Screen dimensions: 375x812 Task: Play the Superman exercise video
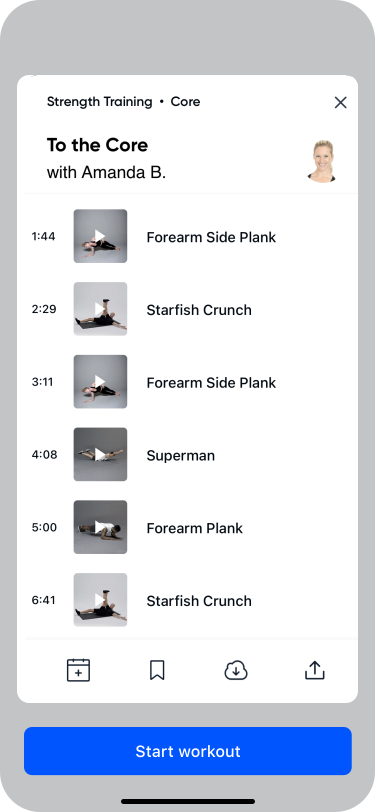tap(100, 454)
